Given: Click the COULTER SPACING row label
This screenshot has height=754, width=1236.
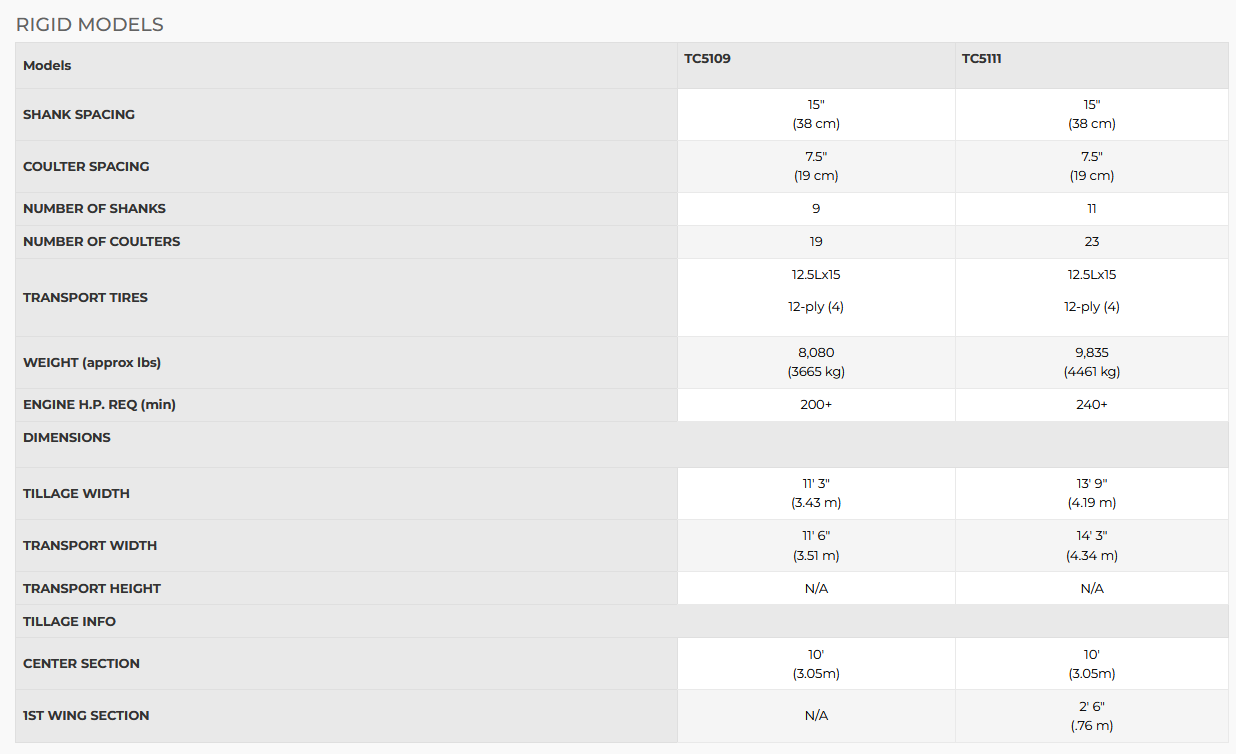Looking at the screenshot, I should click(86, 167).
